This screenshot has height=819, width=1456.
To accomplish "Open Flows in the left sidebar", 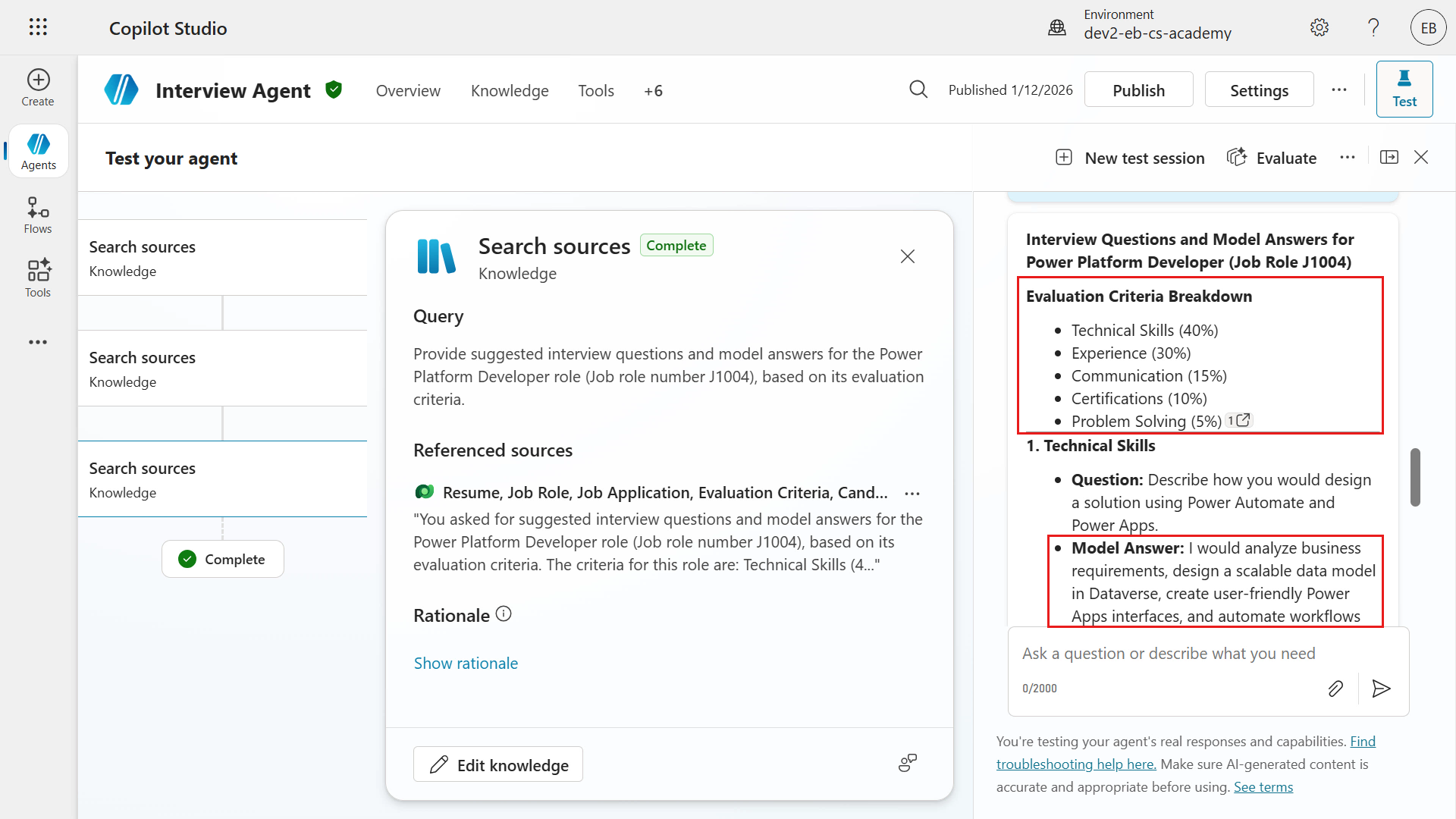I will click(38, 215).
